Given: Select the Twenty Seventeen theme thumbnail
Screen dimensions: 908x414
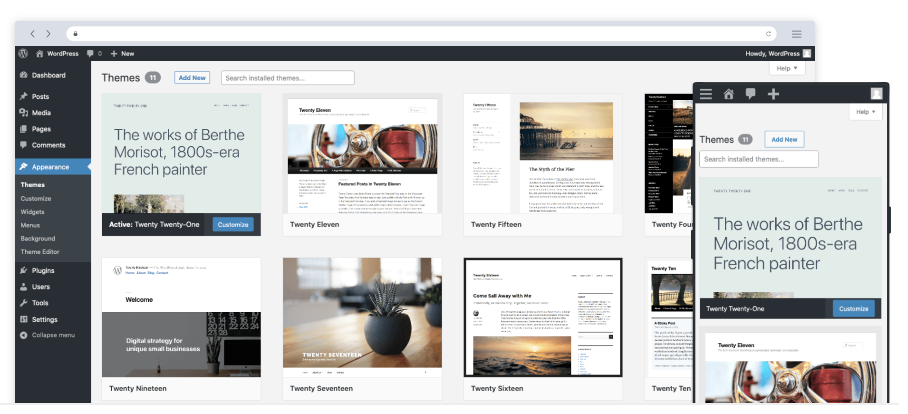Looking at the screenshot, I should click(363, 317).
